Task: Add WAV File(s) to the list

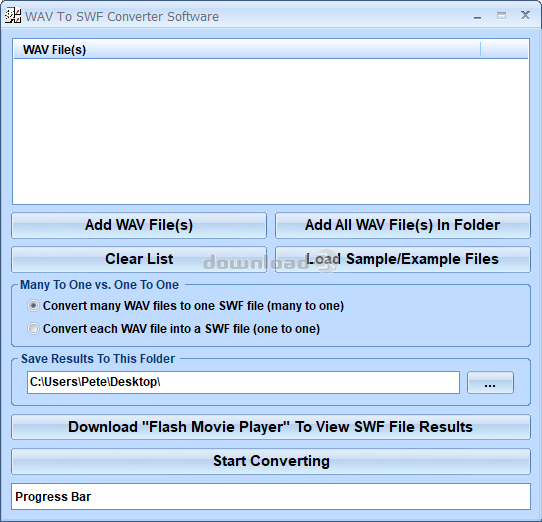Action: pos(139,225)
